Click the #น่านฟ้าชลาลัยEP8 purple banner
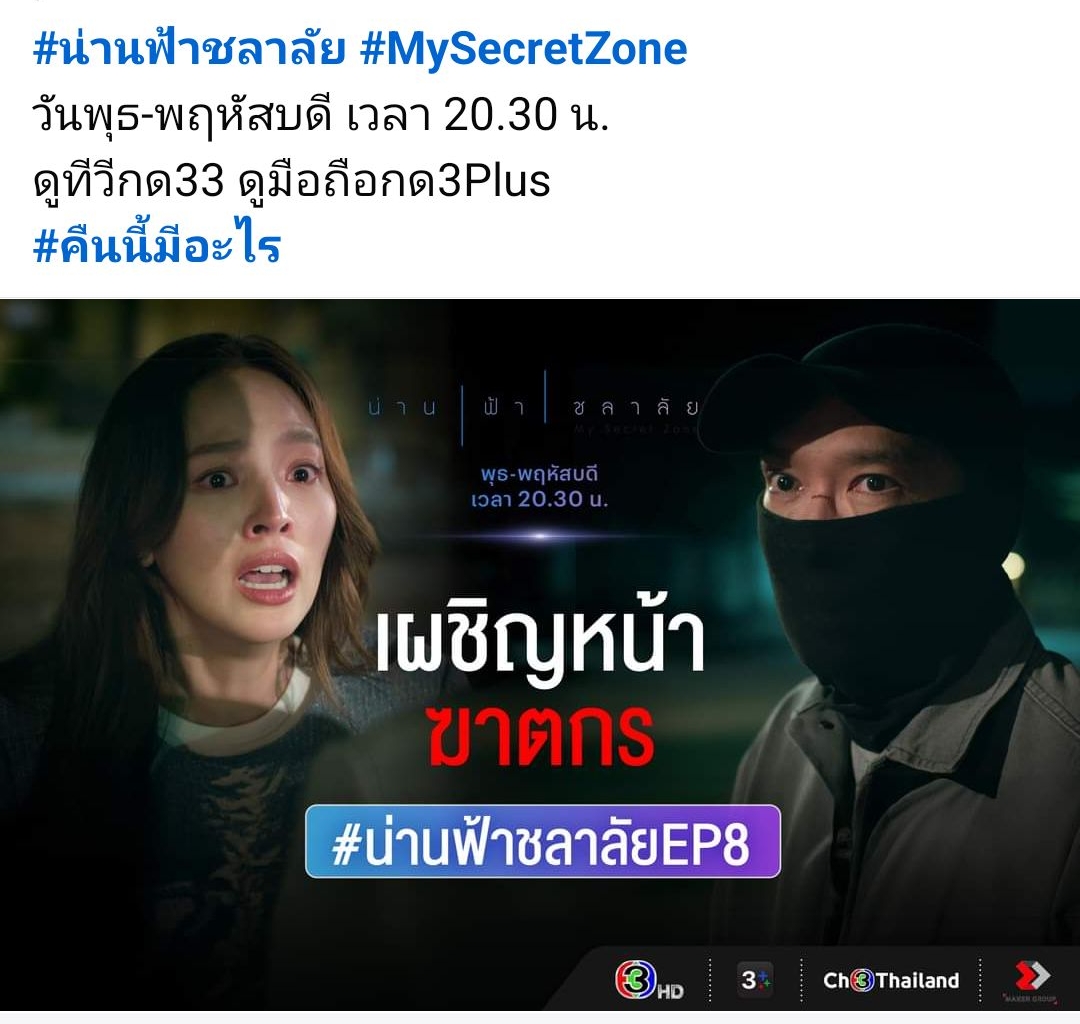Viewport: 1080px width, 1024px height. 543,842
